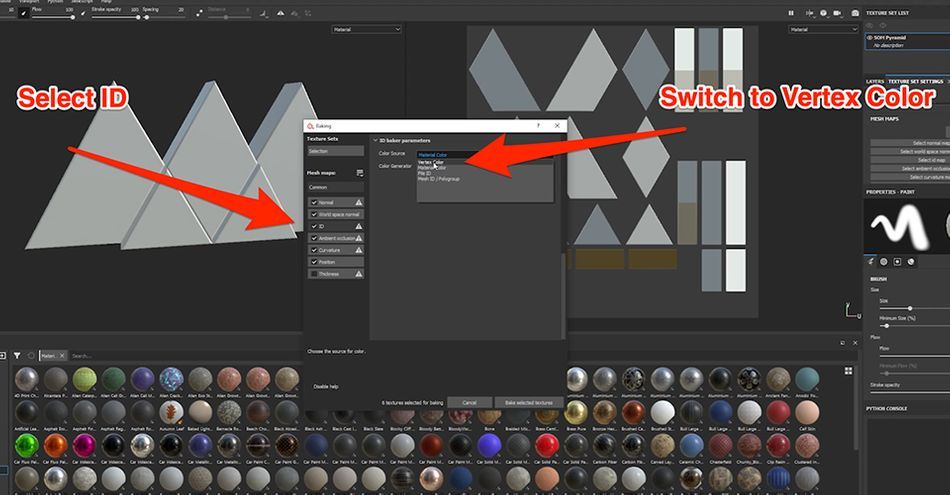Click the Select curvature map button
This screenshot has height=495, width=950.
click(x=910, y=177)
